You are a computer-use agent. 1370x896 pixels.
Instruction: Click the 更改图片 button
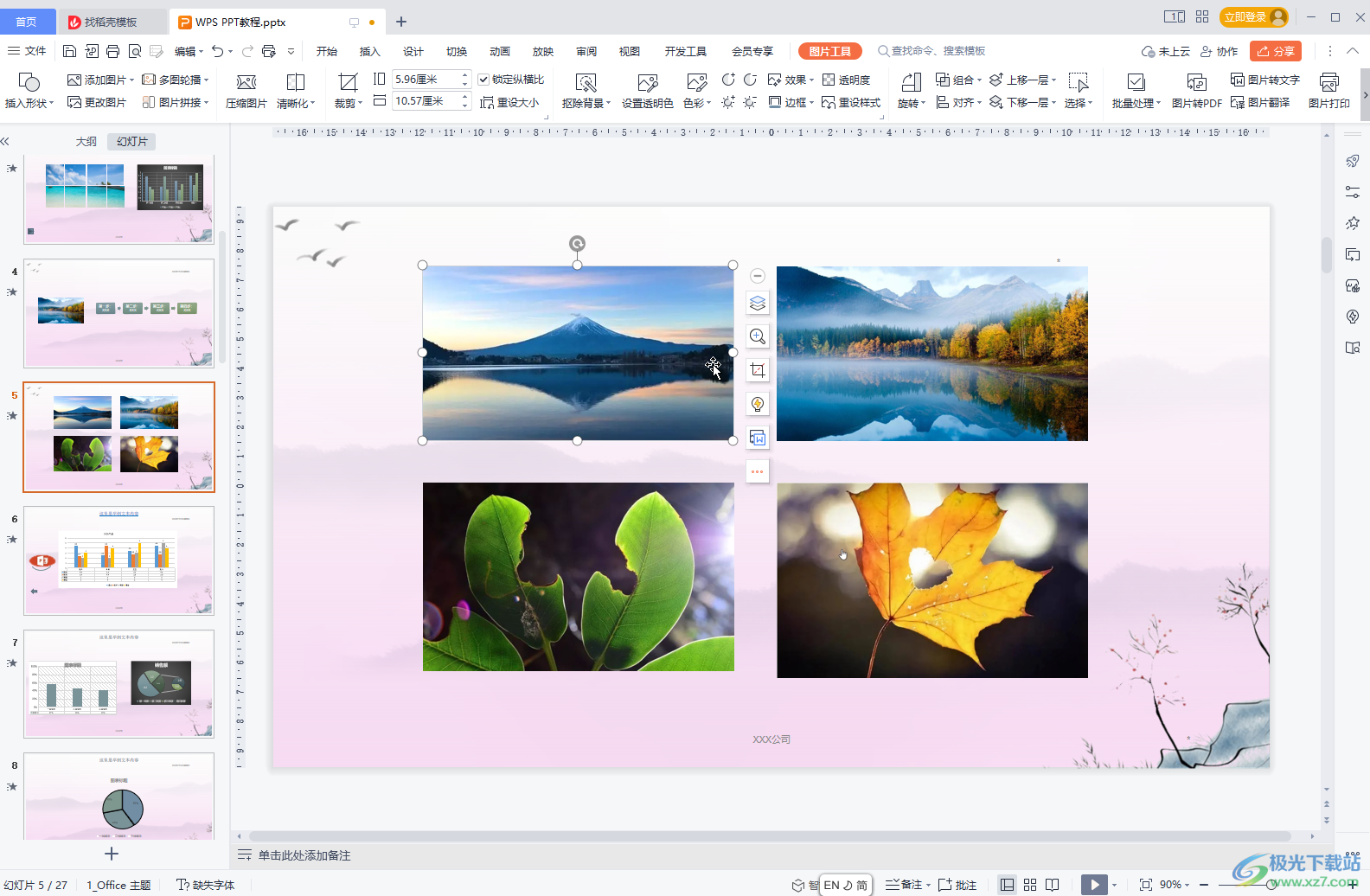coord(97,102)
